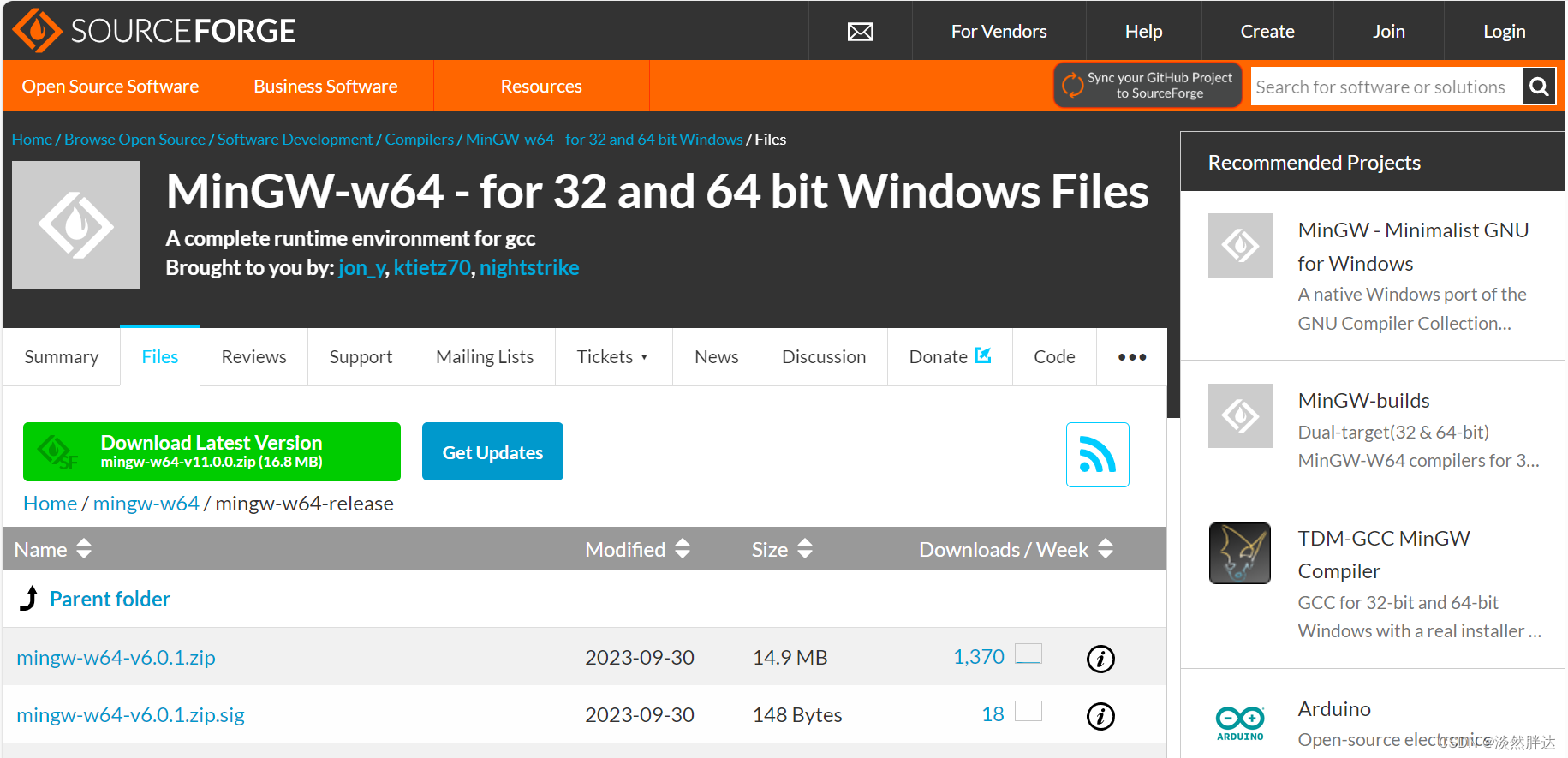Open the RSS feed icon
This screenshot has height=758, width=1568.
(1098, 455)
